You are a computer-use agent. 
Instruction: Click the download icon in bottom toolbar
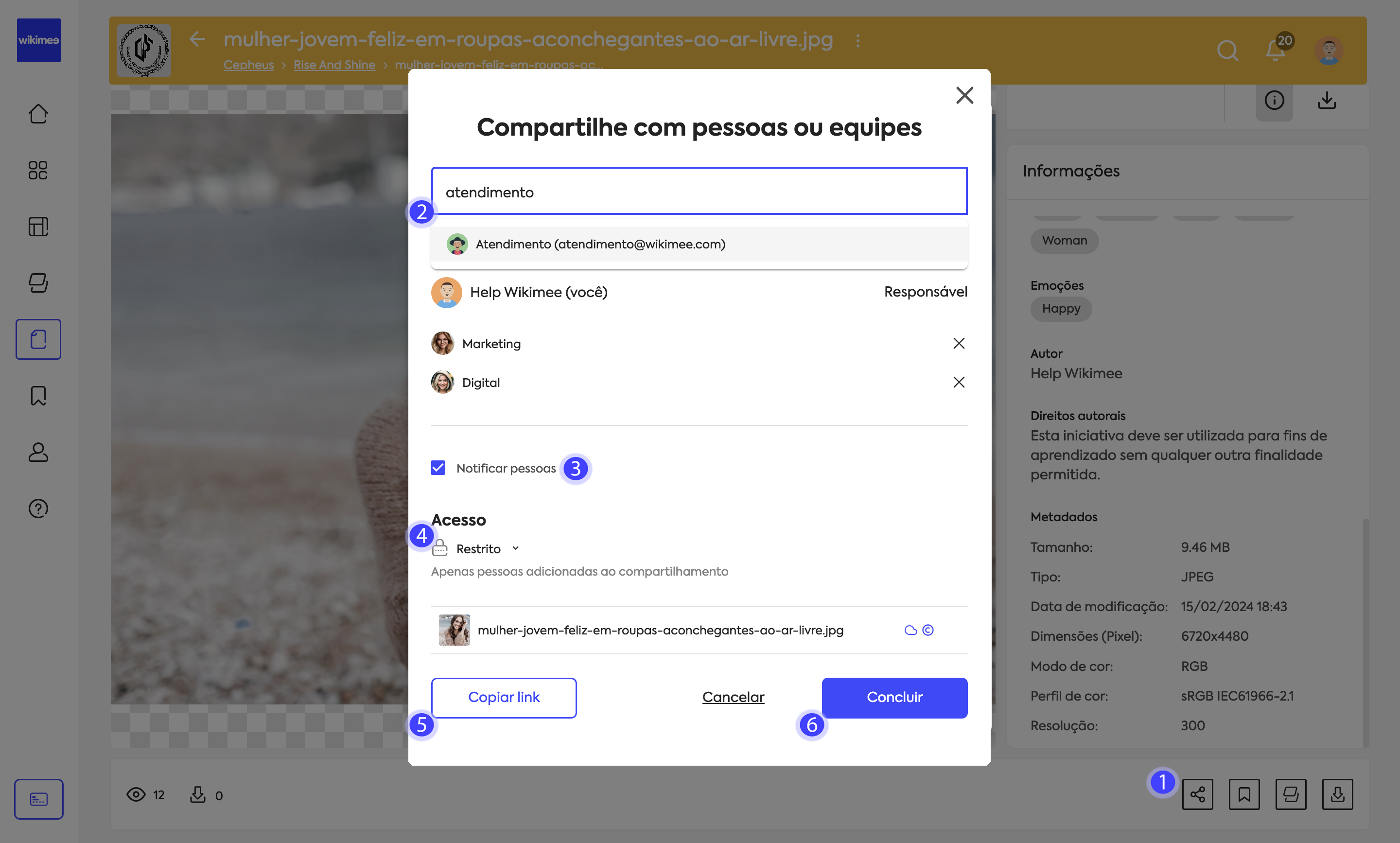[x=1337, y=793]
